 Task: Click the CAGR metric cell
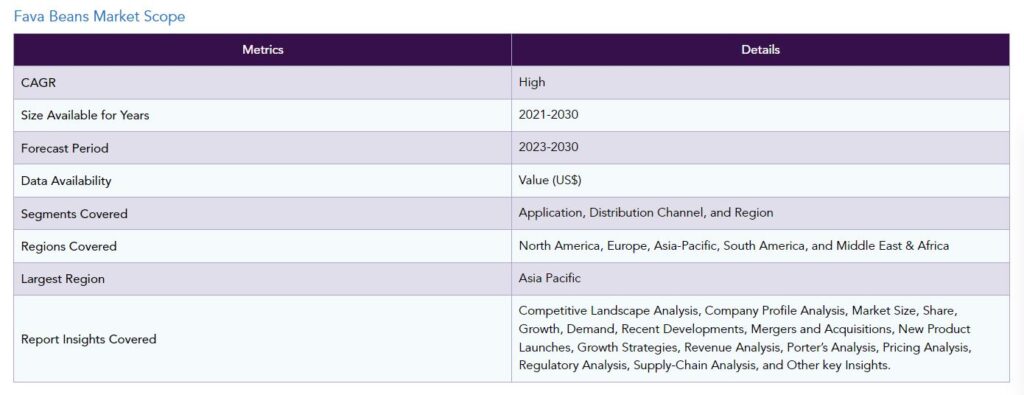[263, 82]
